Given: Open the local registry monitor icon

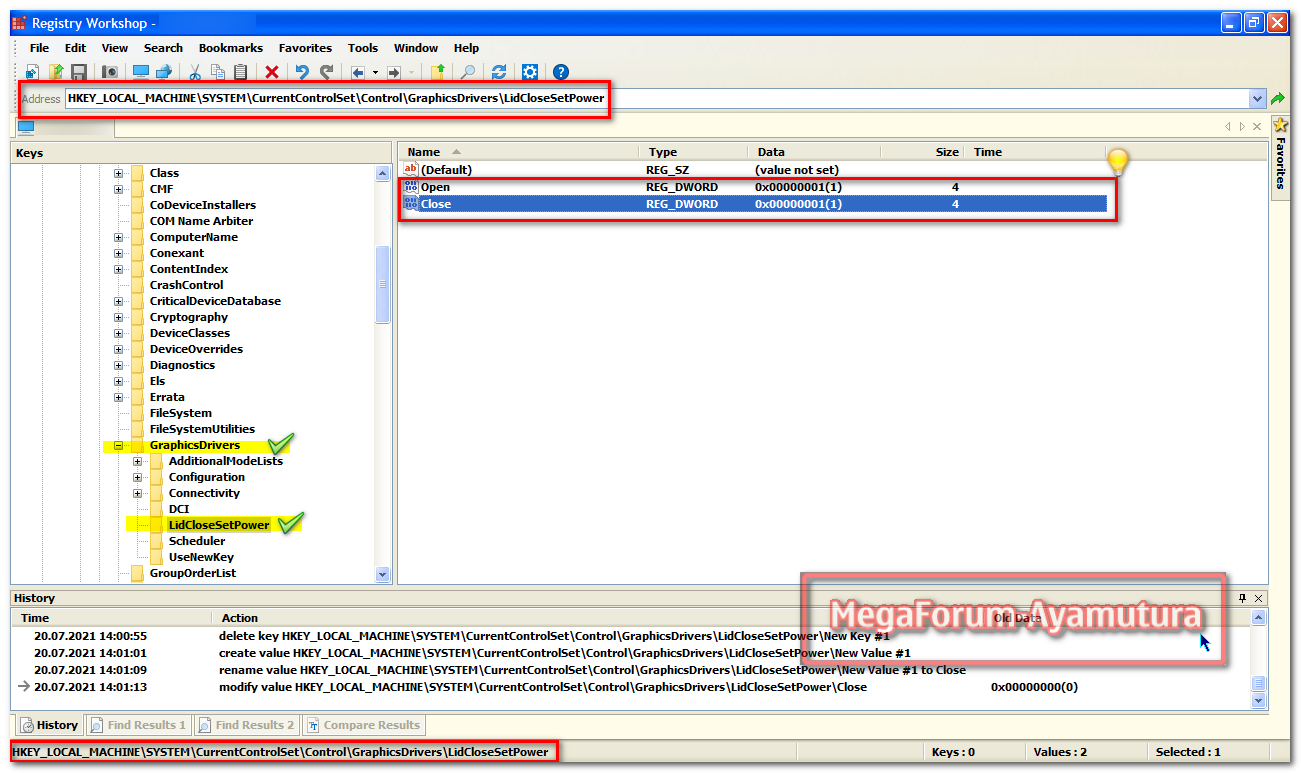Looking at the screenshot, I should (x=141, y=72).
